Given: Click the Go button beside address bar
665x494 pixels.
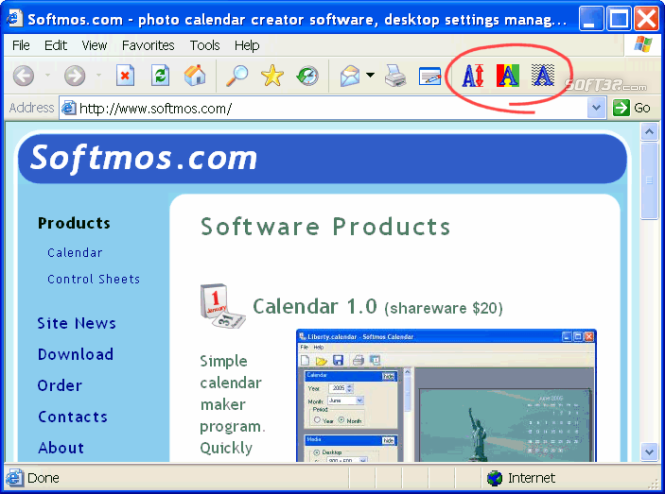Looking at the screenshot, I should coord(632,108).
